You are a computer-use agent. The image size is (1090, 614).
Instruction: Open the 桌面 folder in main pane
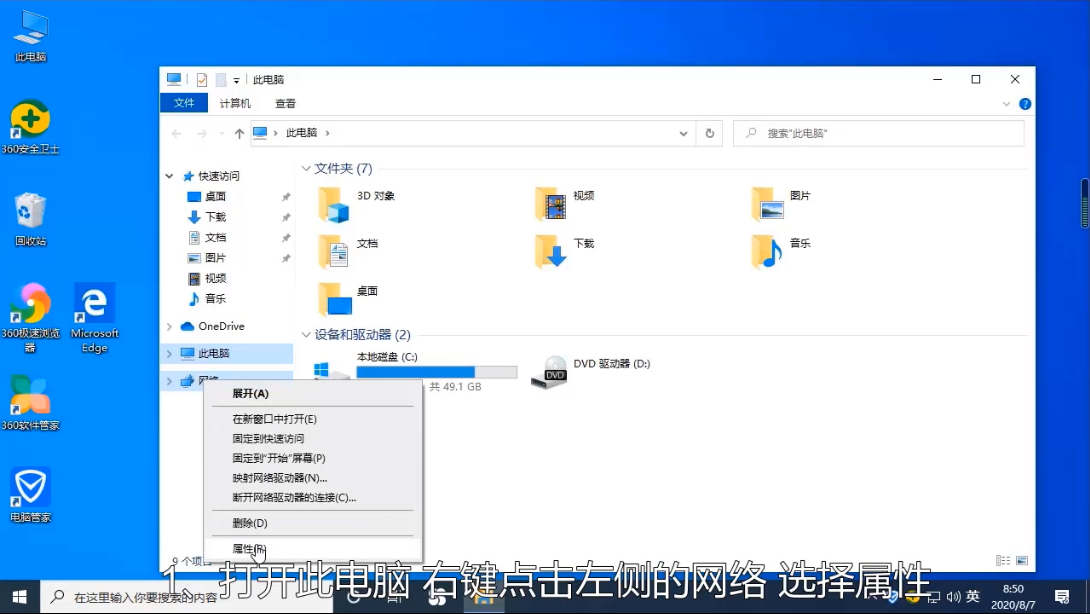pyautogui.click(x=348, y=300)
